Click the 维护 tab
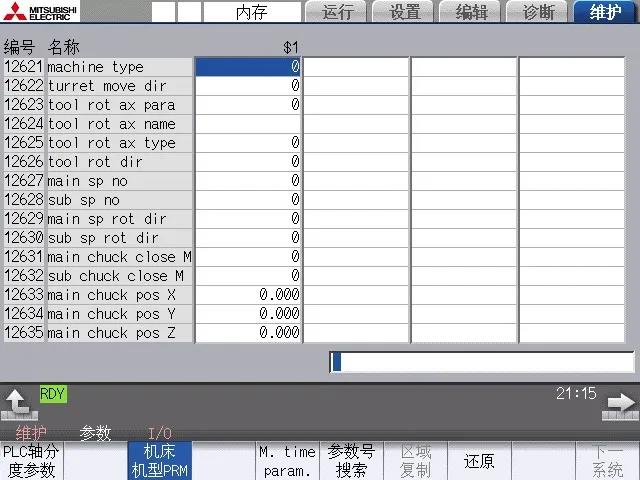The width and height of the screenshot is (640, 480). (605, 12)
